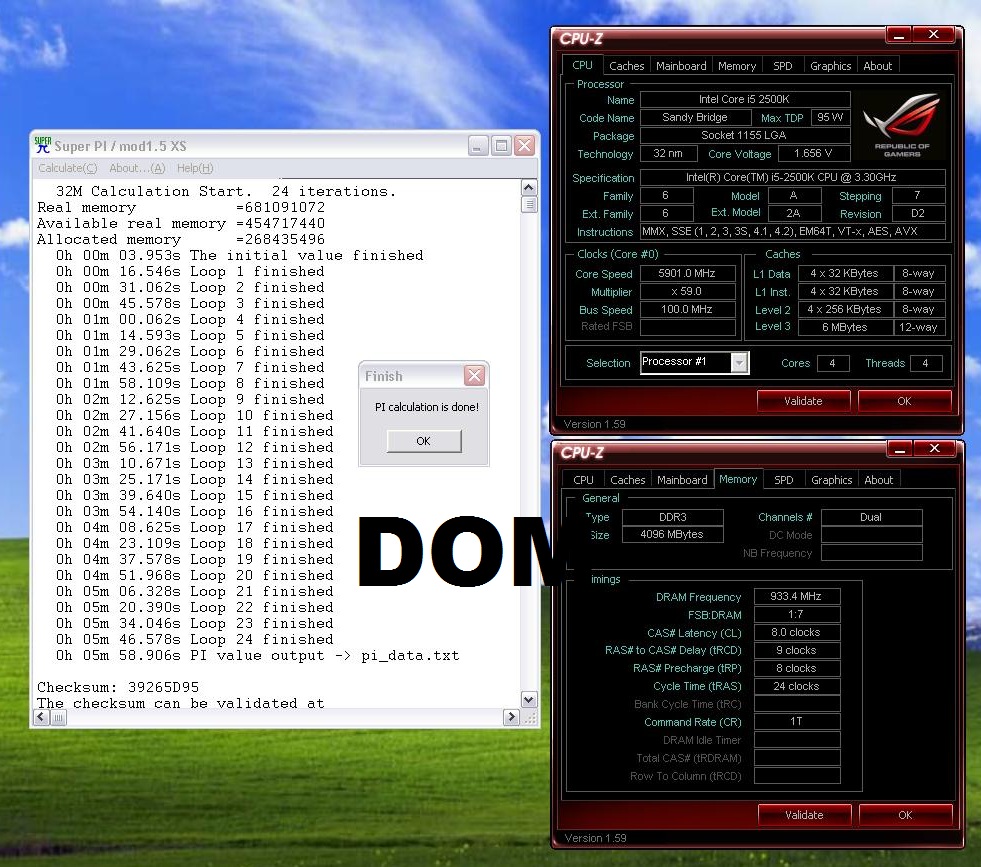Click Validate in upper CPU-Z window

[803, 401]
